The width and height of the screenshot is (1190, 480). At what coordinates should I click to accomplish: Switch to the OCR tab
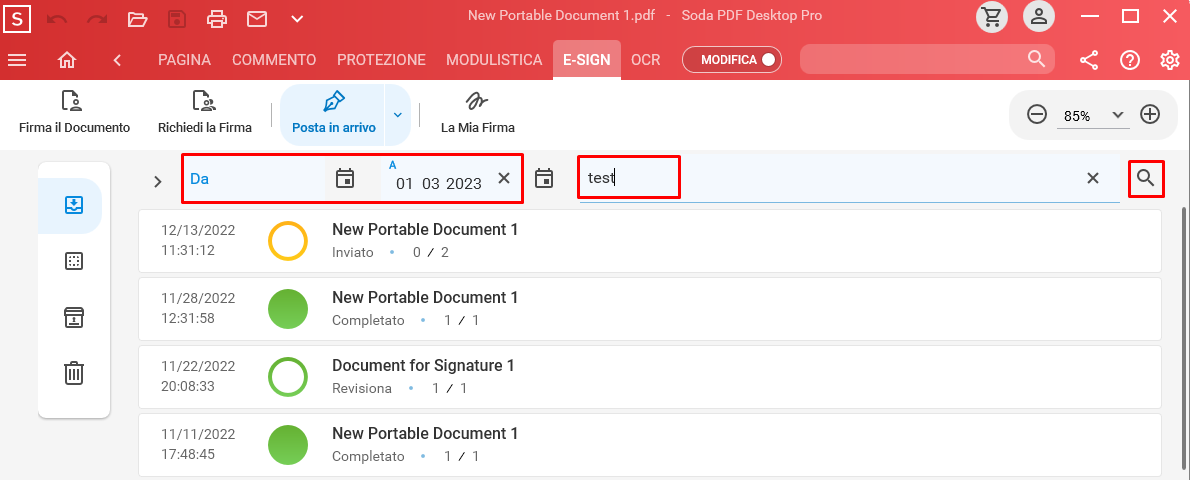click(x=646, y=60)
